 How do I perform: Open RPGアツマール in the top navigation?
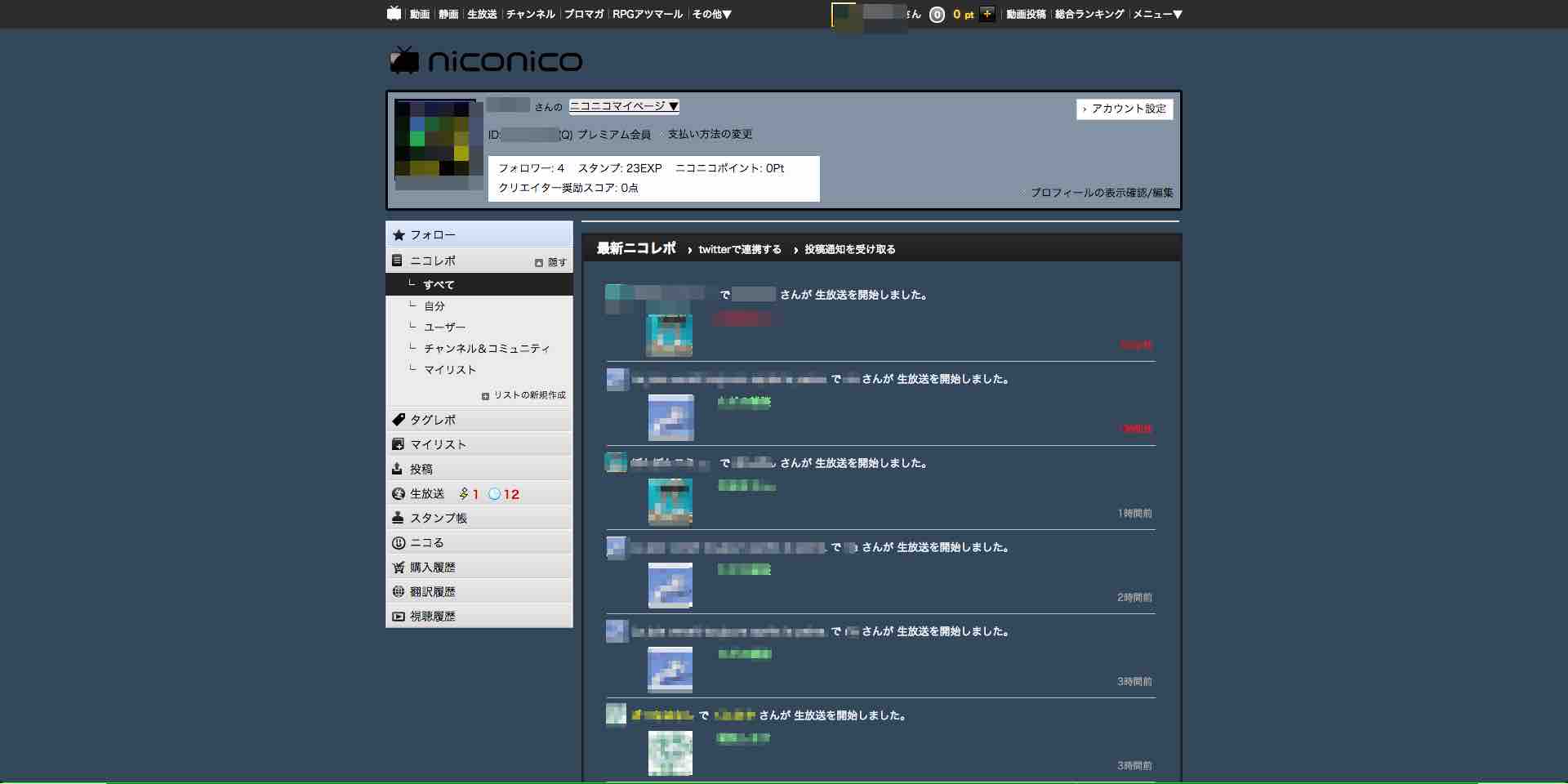648,14
